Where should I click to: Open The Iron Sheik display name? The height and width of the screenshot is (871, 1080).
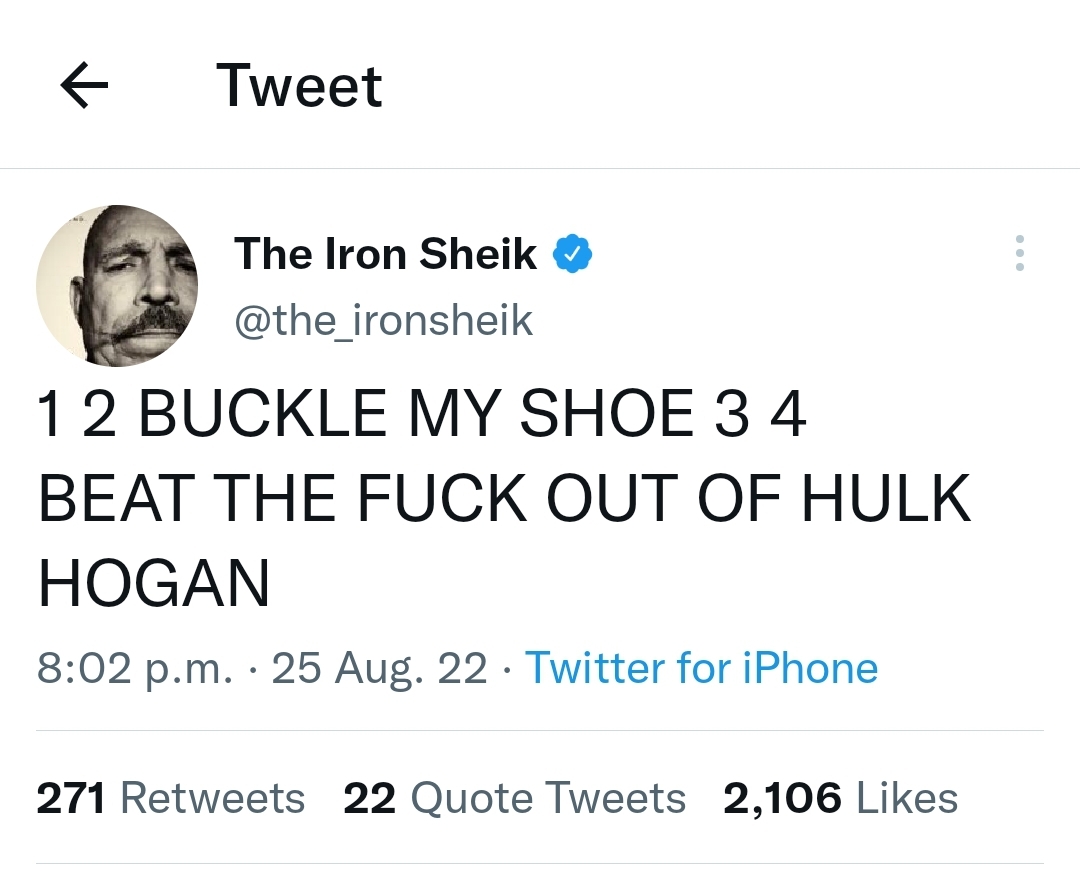coord(385,254)
